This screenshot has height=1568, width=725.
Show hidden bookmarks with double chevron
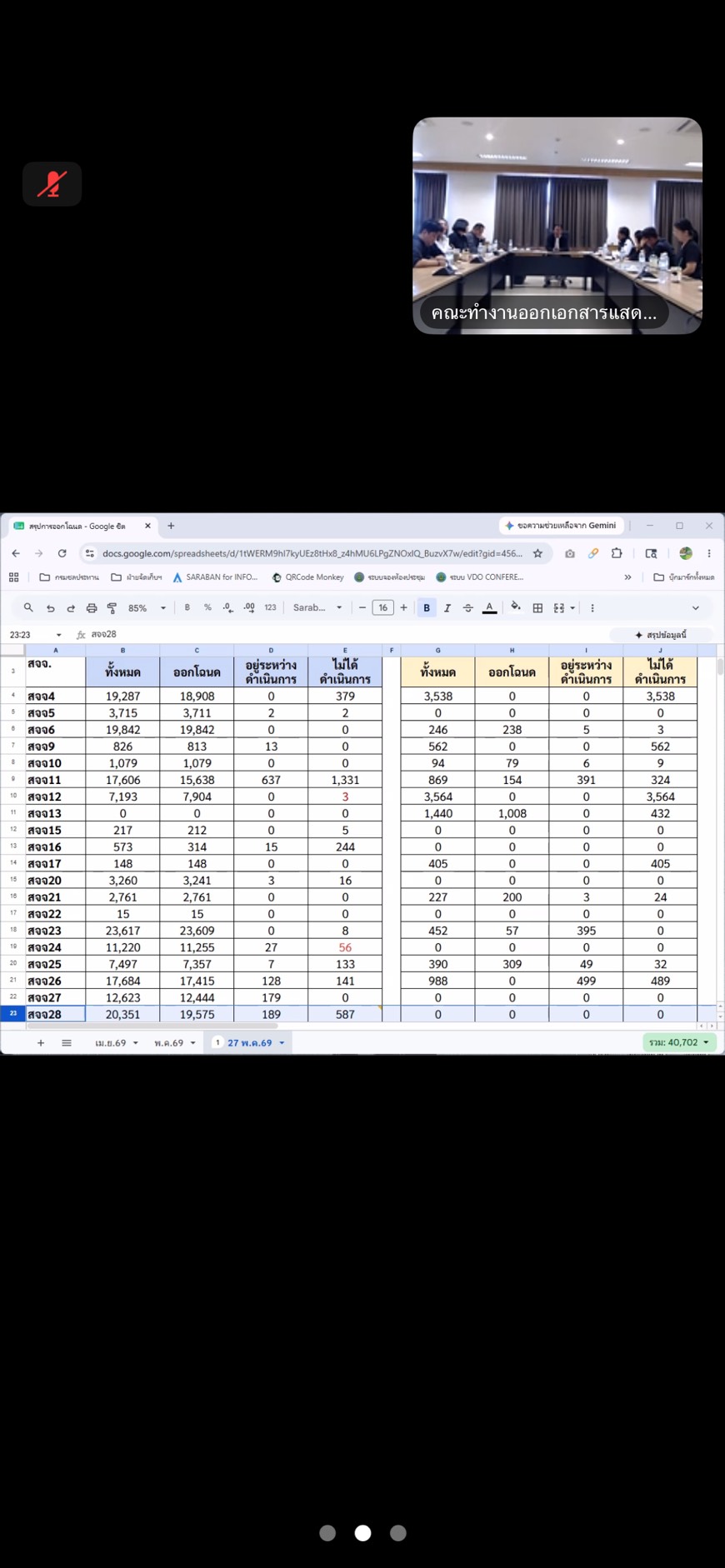pos(627,577)
